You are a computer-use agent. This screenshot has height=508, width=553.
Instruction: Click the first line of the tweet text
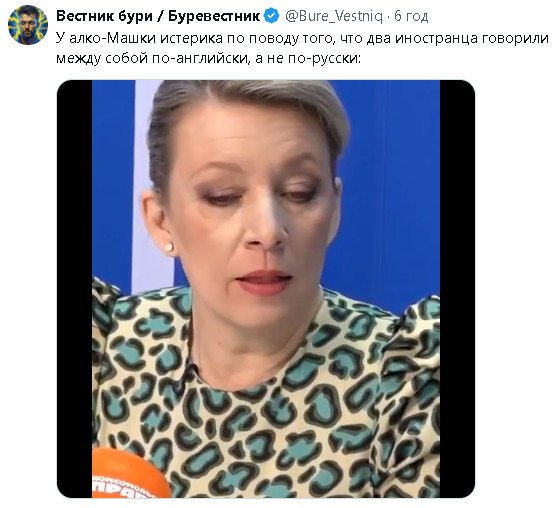303,38
